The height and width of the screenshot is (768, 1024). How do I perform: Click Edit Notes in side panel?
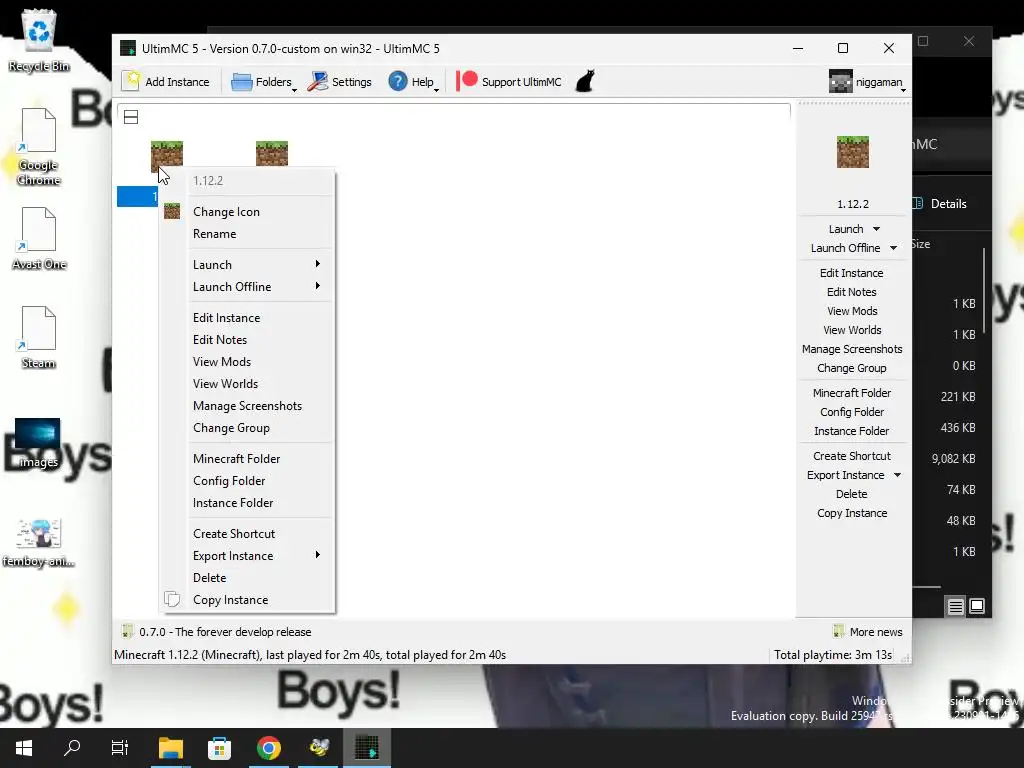pyautogui.click(x=852, y=292)
